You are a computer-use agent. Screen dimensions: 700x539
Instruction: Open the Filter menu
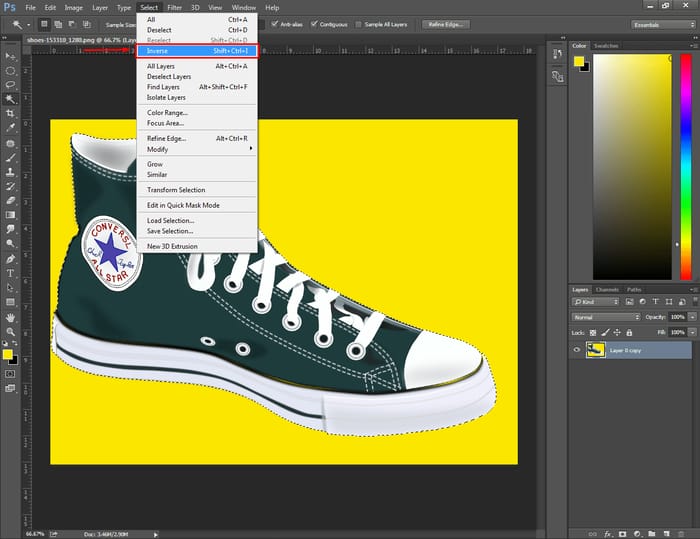click(x=174, y=8)
